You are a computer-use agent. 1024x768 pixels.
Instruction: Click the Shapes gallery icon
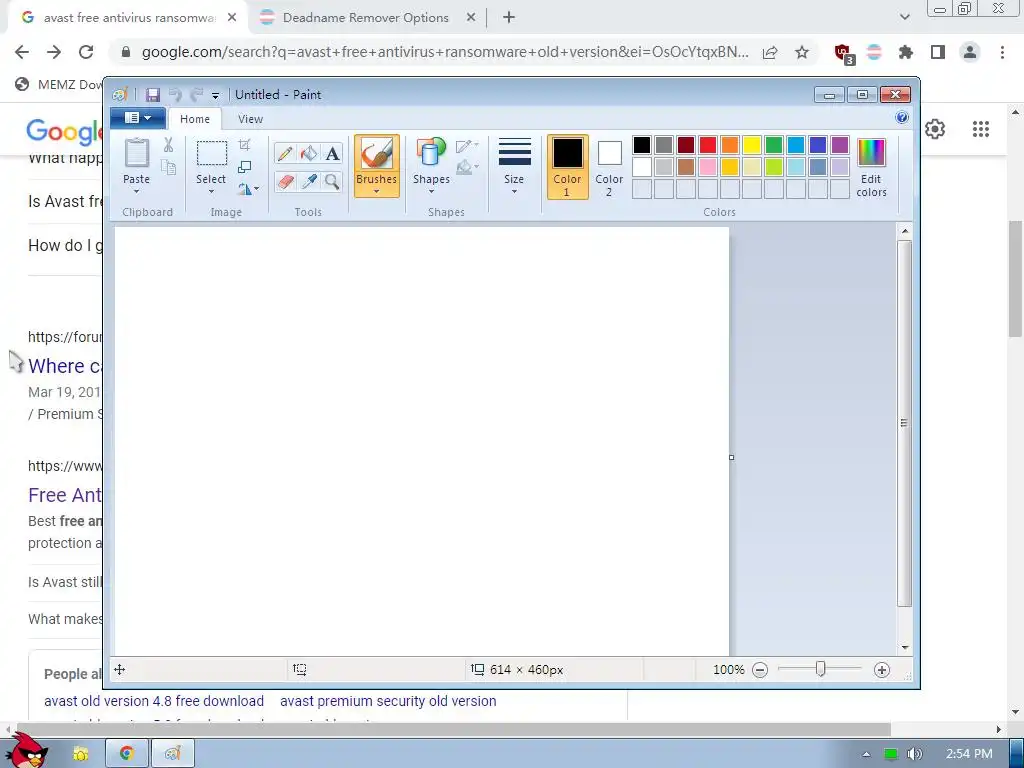point(430,153)
